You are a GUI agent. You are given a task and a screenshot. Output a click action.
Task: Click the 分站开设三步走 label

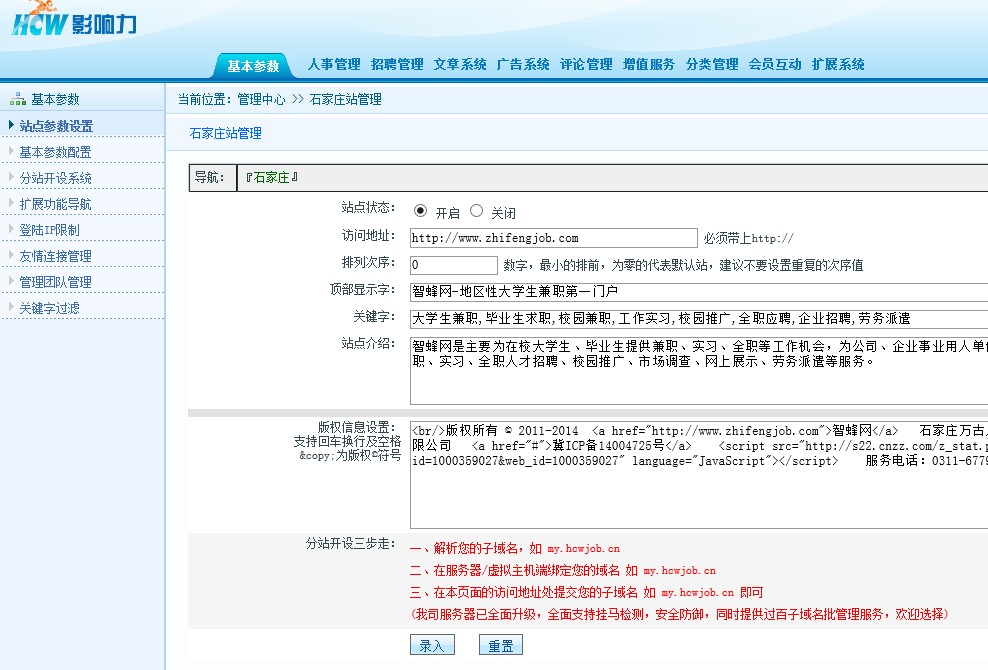coord(351,543)
